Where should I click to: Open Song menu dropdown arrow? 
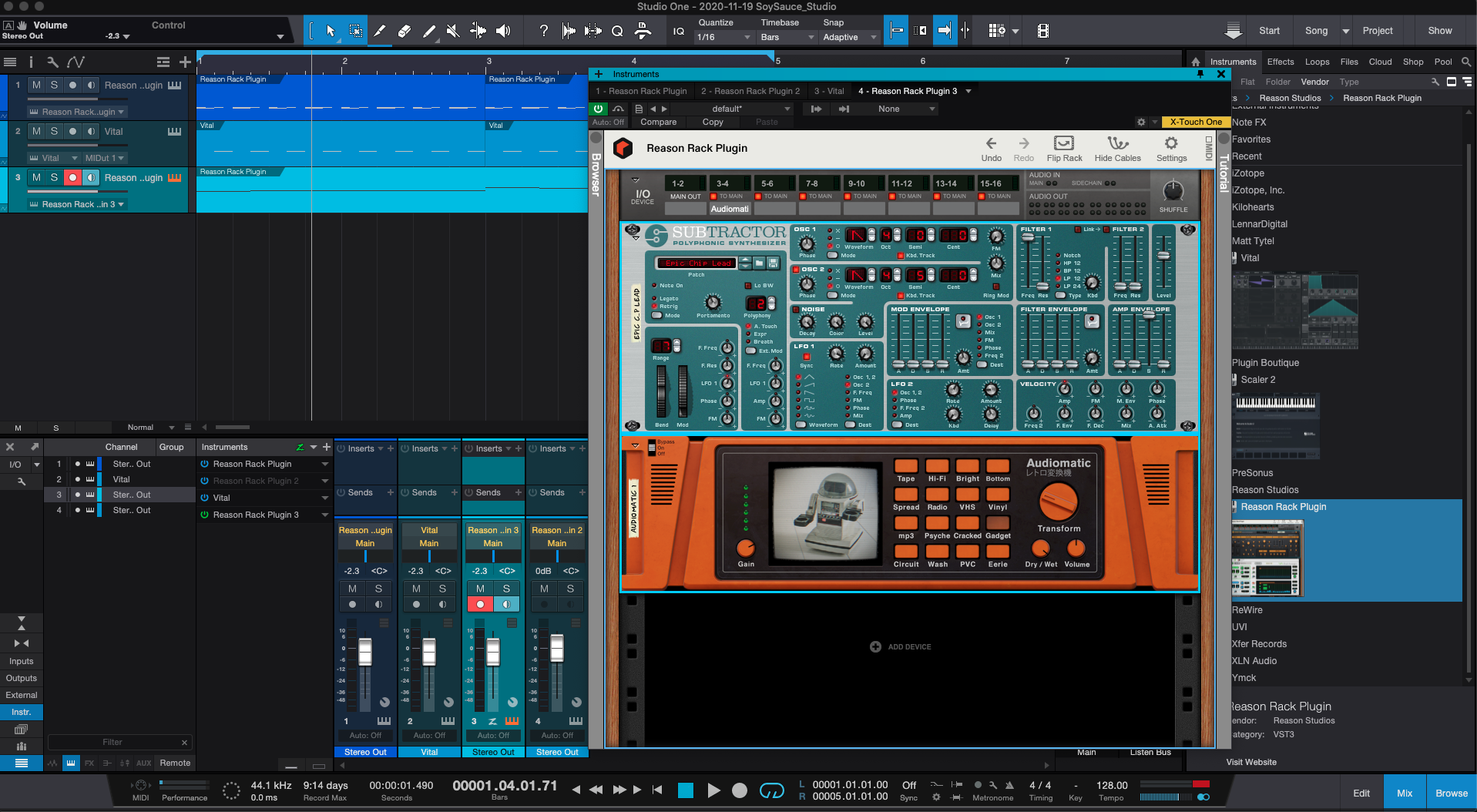pos(1345,31)
